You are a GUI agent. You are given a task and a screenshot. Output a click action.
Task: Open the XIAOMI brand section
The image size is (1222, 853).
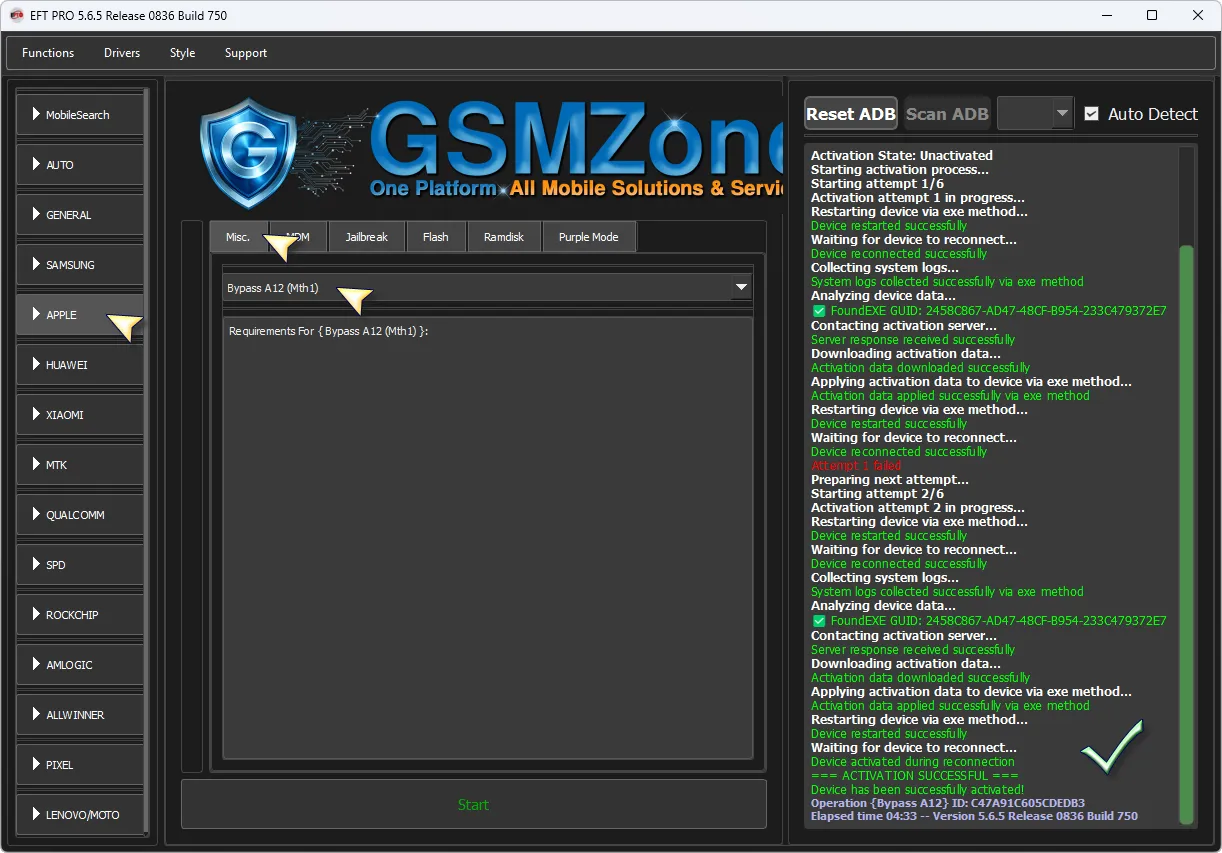80,415
